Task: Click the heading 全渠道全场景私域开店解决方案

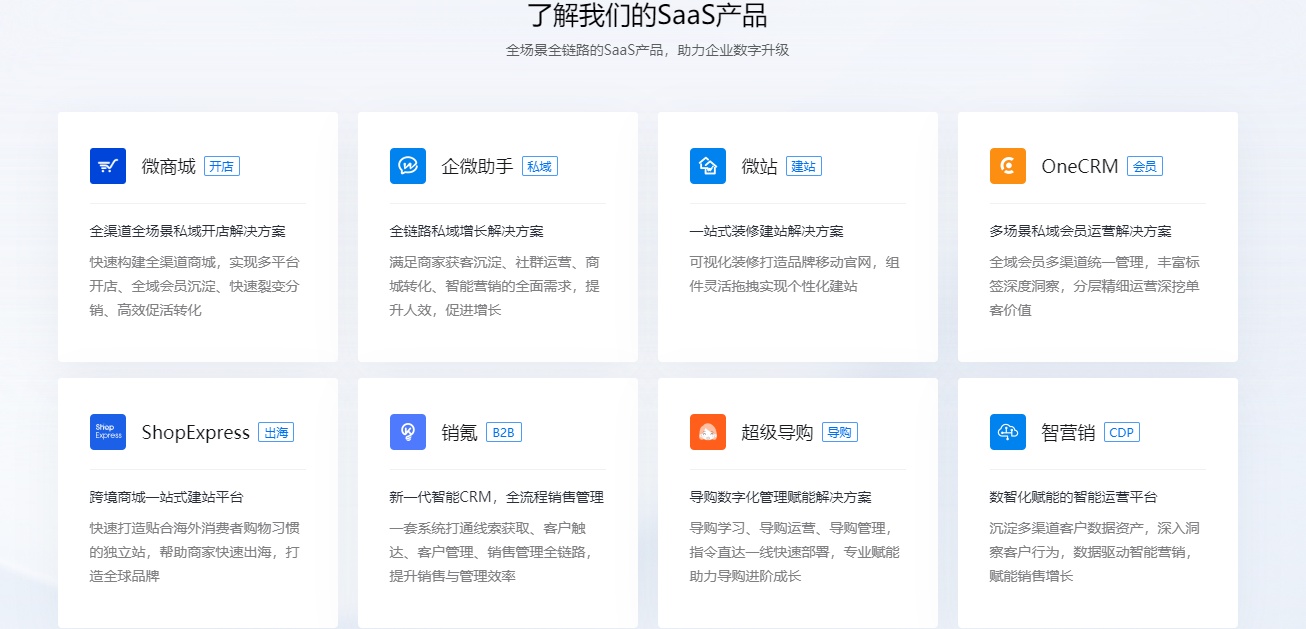Action: tap(188, 231)
